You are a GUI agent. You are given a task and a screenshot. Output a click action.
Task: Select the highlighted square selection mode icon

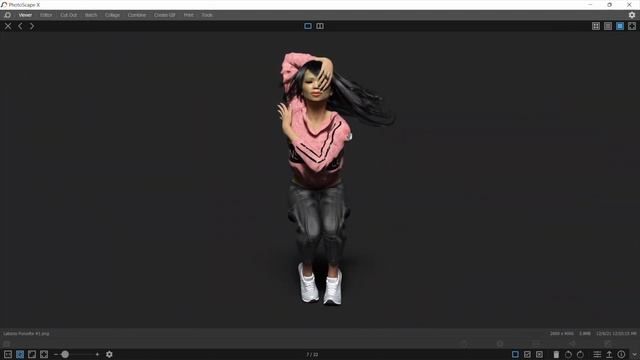(515, 354)
